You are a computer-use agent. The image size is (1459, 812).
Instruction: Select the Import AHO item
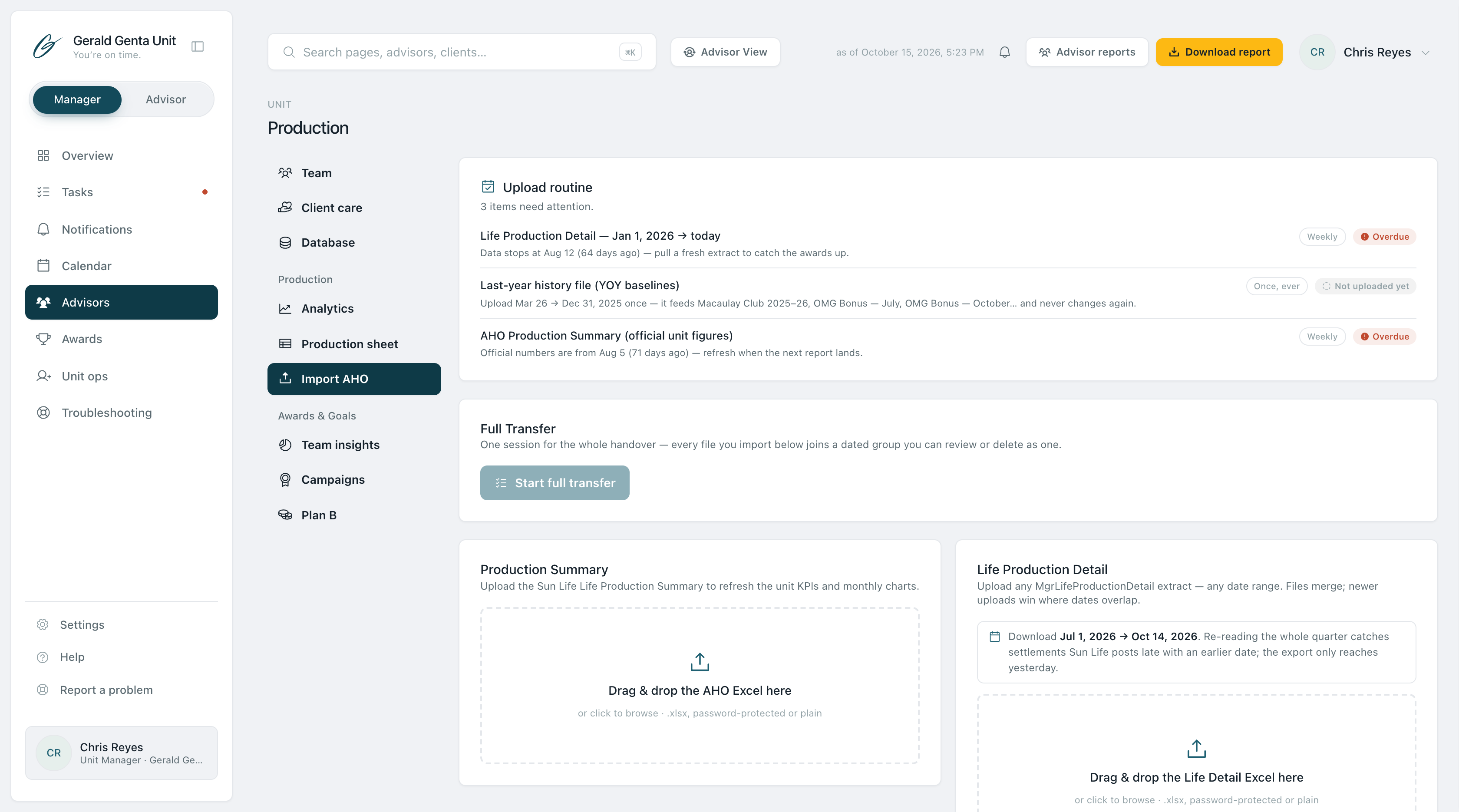354,379
